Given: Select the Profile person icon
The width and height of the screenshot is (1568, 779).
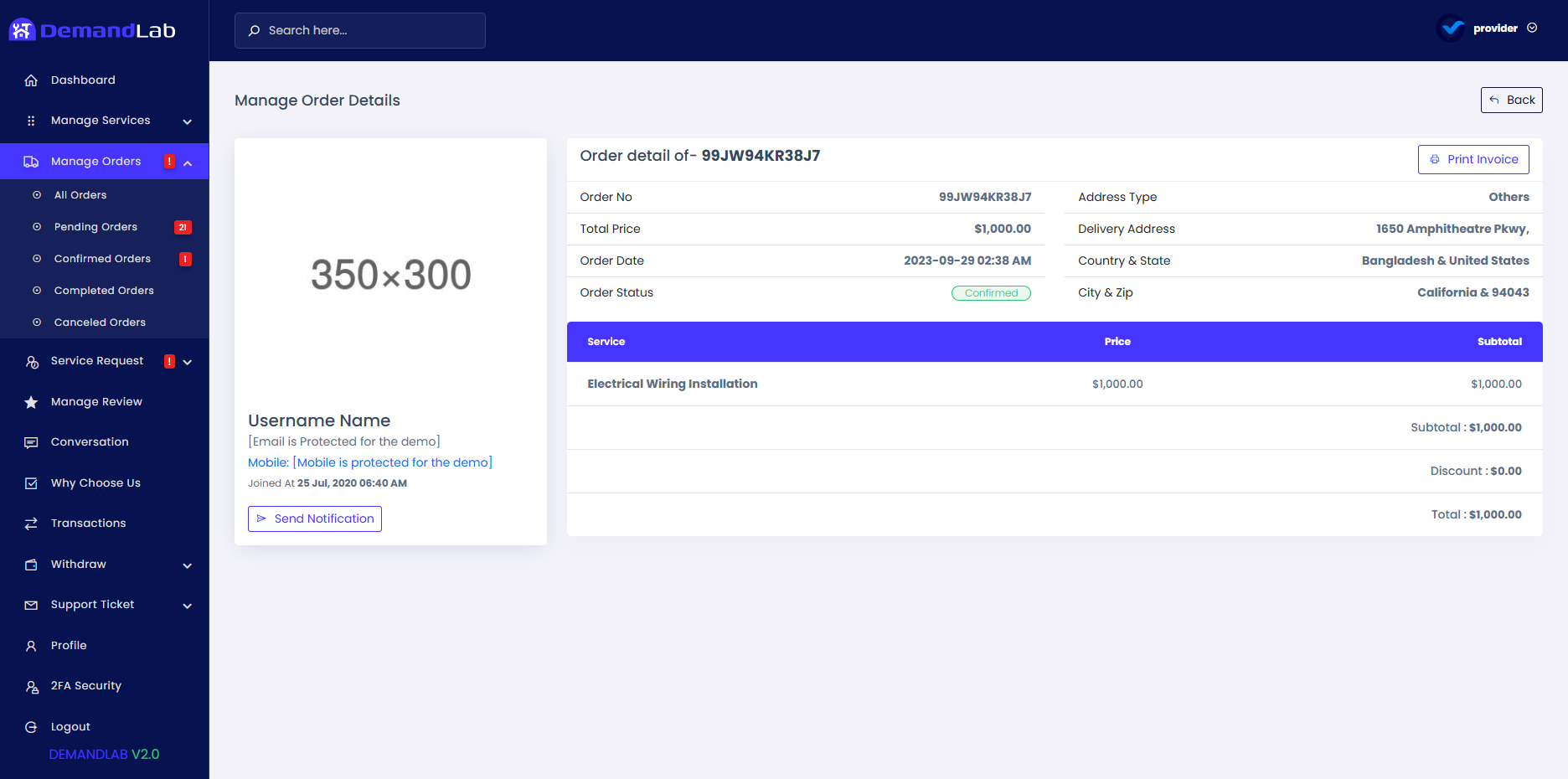Looking at the screenshot, I should point(31,645).
